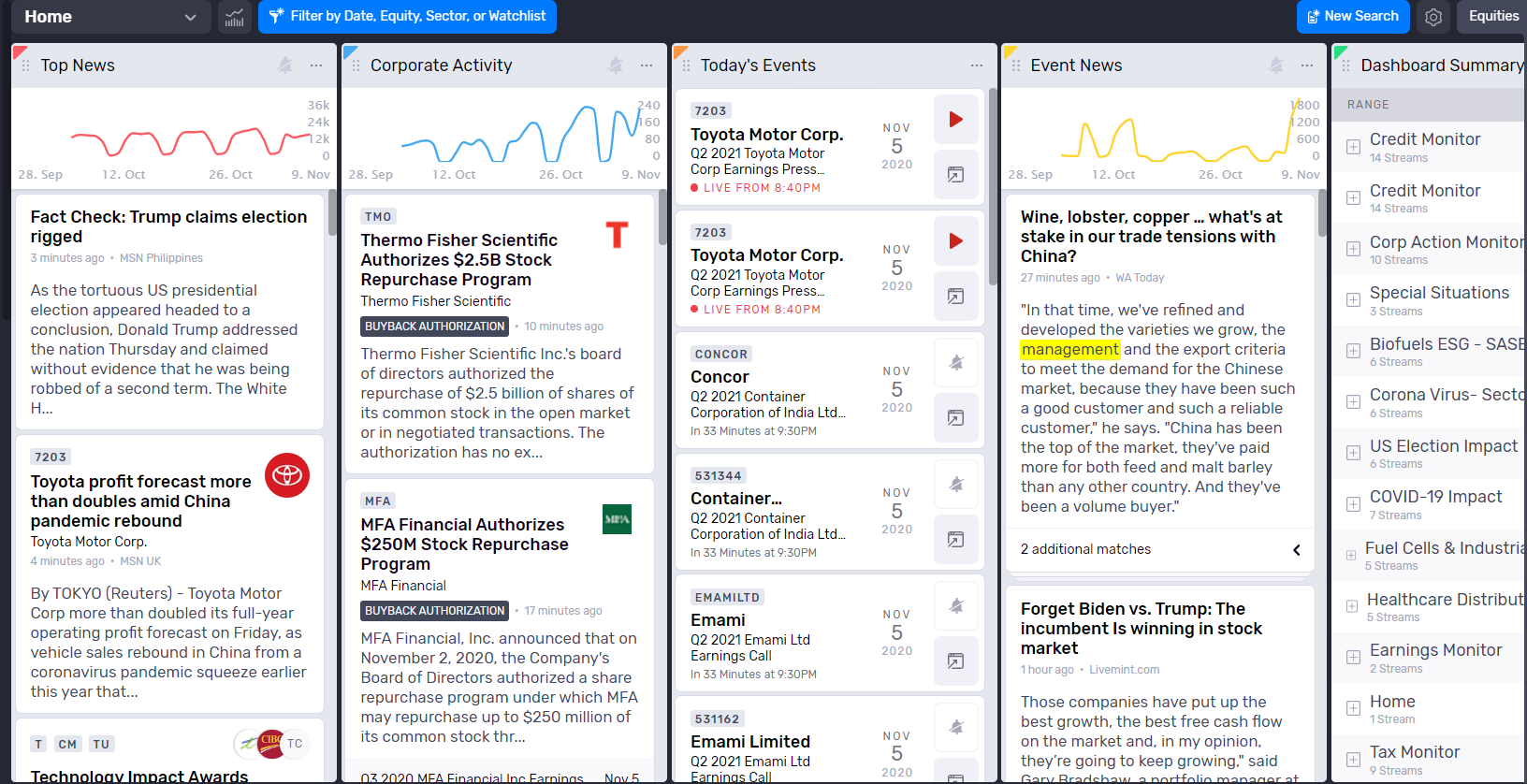Image resolution: width=1527 pixels, height=784 pixels.
Task: Toggle Emami EMAMILTD event alert bell
Action: 956,606
